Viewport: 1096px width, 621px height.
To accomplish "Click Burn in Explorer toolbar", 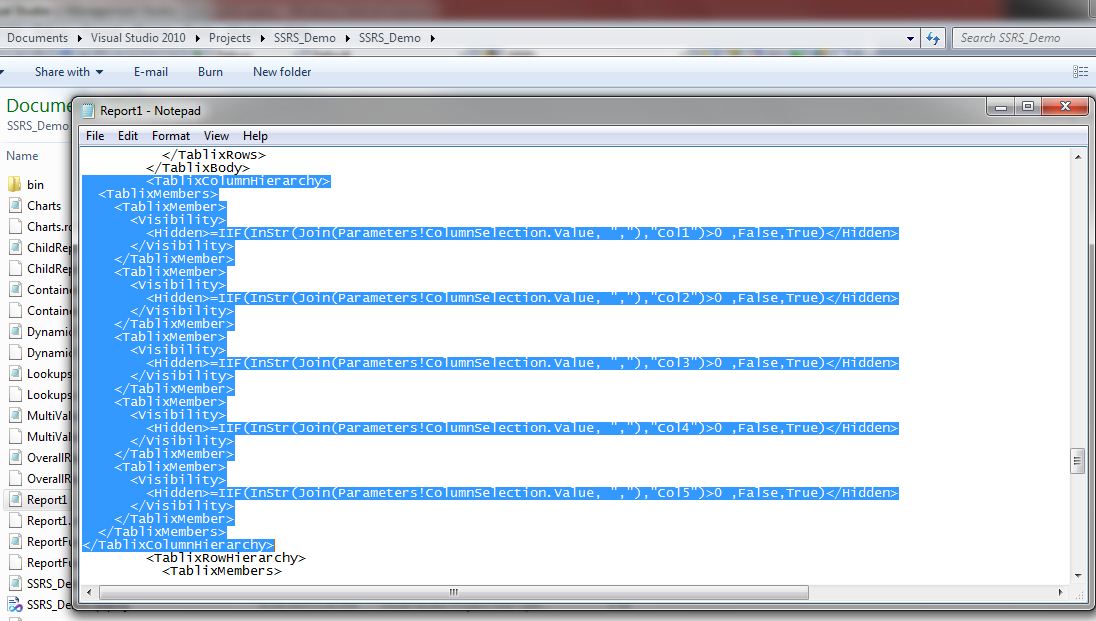I will click(x=210, y=71).
